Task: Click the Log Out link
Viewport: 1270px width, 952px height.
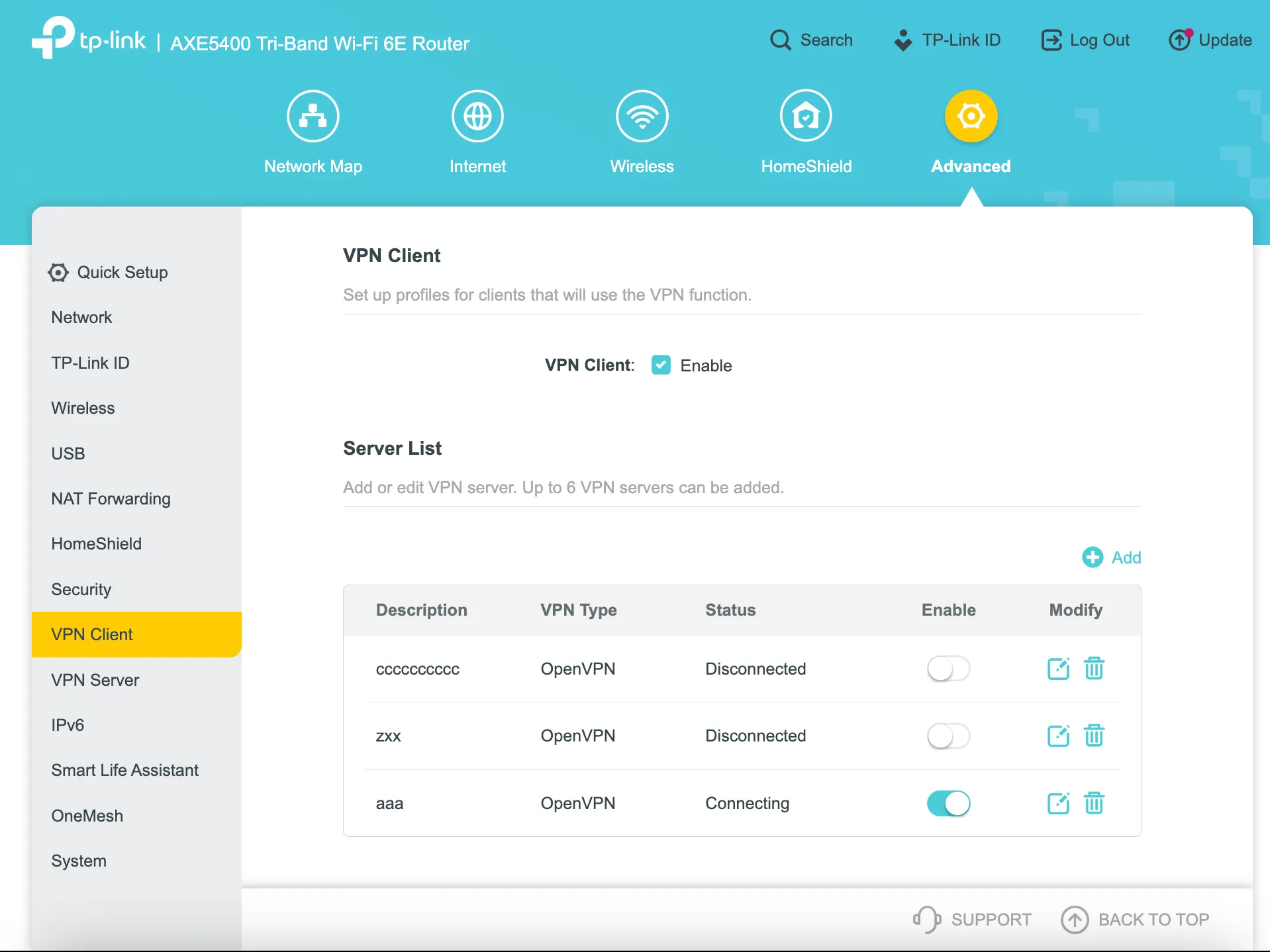Action: click(x=1084, y=40)
